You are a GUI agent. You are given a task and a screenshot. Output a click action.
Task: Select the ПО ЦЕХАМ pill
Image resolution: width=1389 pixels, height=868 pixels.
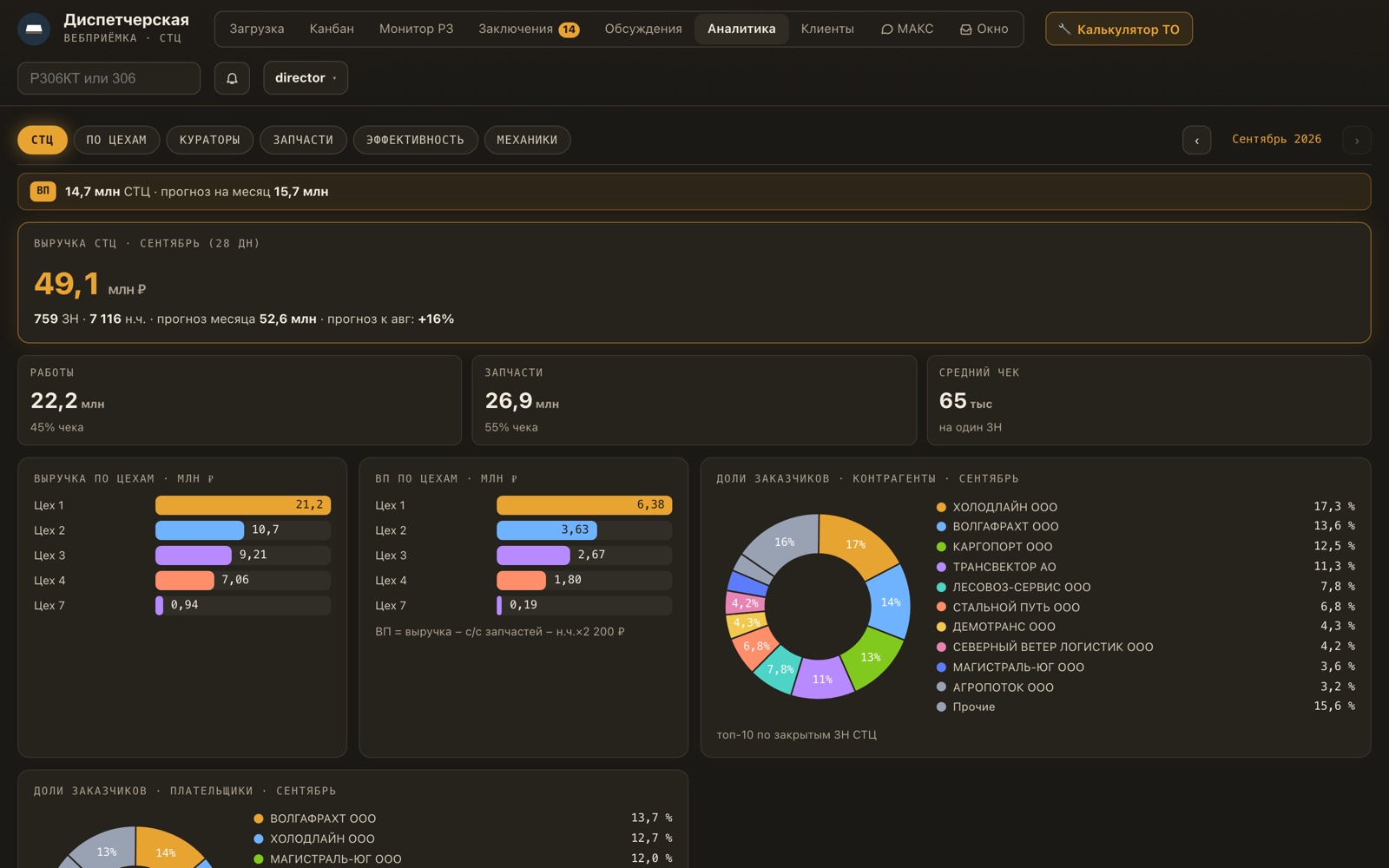(116, 140)
